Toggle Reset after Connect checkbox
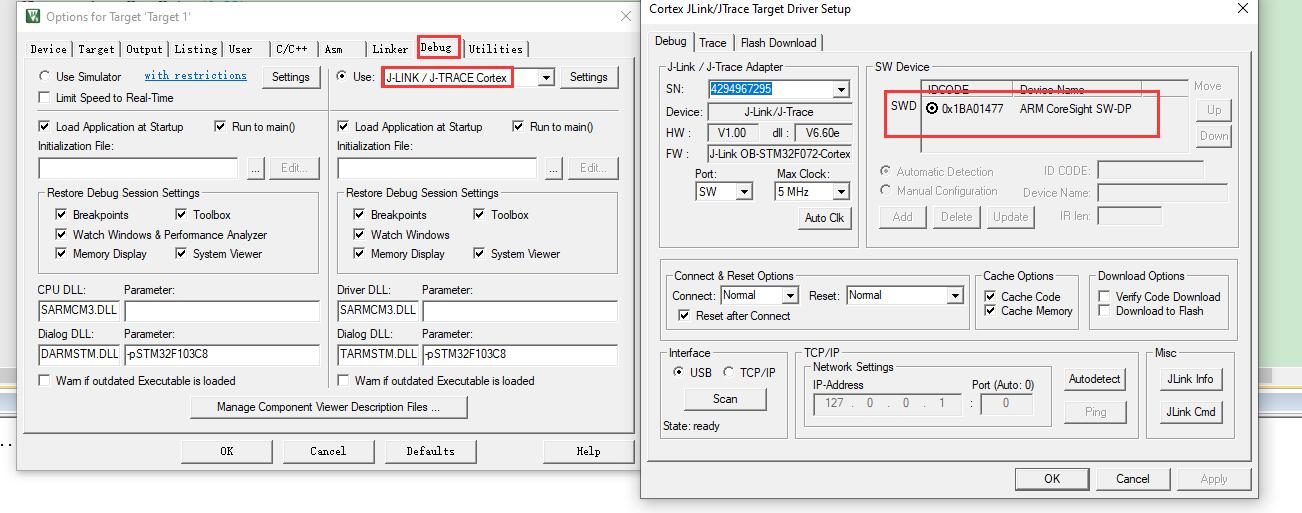 (x=684, y=316)
